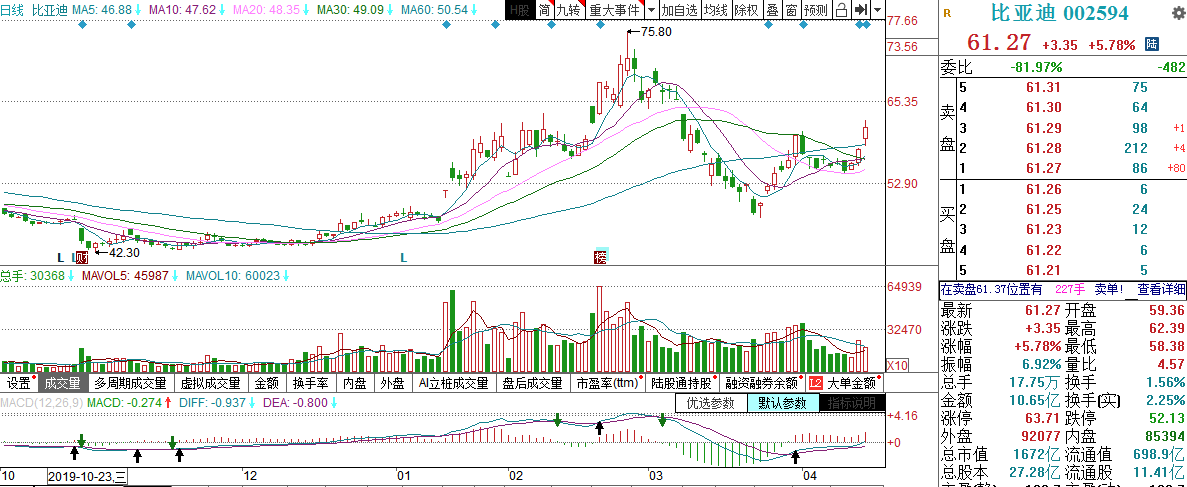Select the 金额 indicator tab
Screen dimensions: 1187x487
(x=267, y=383)
